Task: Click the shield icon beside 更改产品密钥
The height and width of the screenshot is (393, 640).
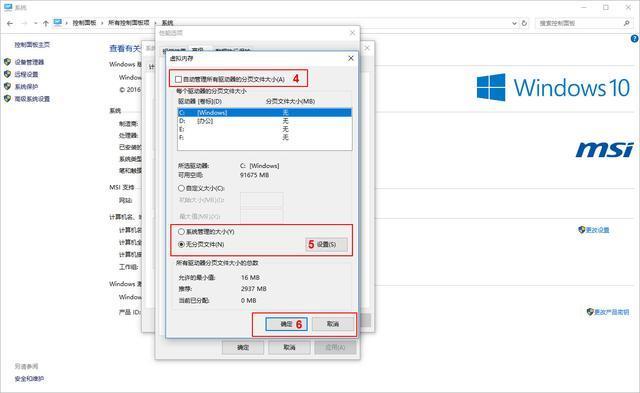Action: [590, 312]
